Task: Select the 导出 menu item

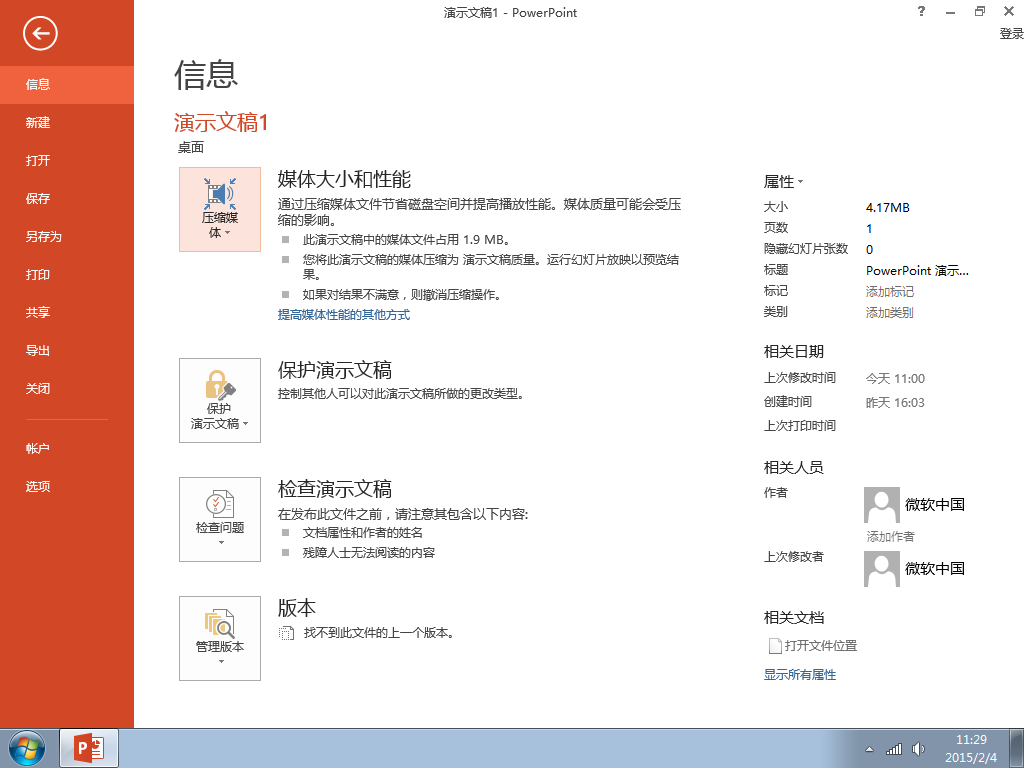Action: click(x=67, y=351)
